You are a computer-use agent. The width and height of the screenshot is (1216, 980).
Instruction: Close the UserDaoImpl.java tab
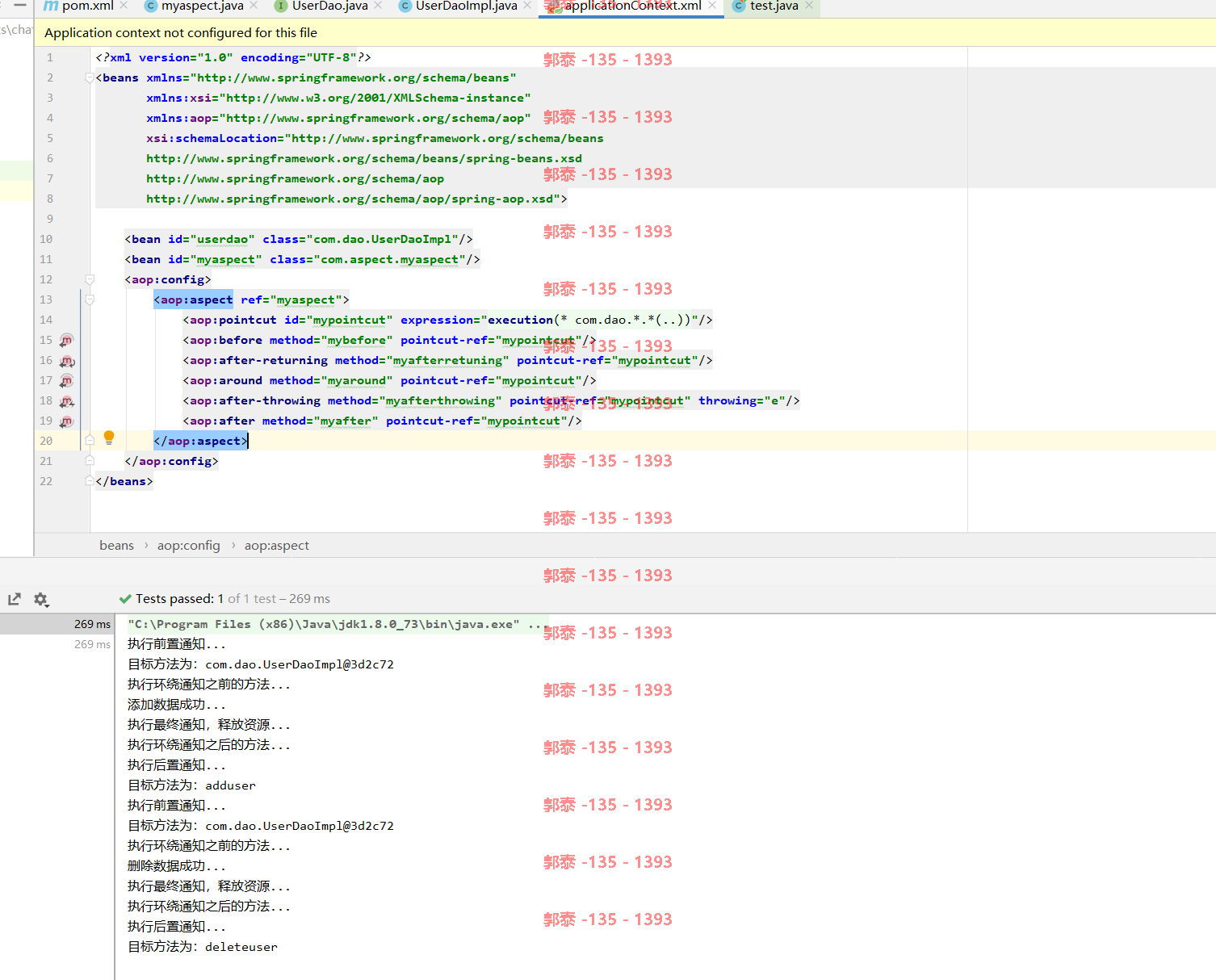(x=527, y=6)
